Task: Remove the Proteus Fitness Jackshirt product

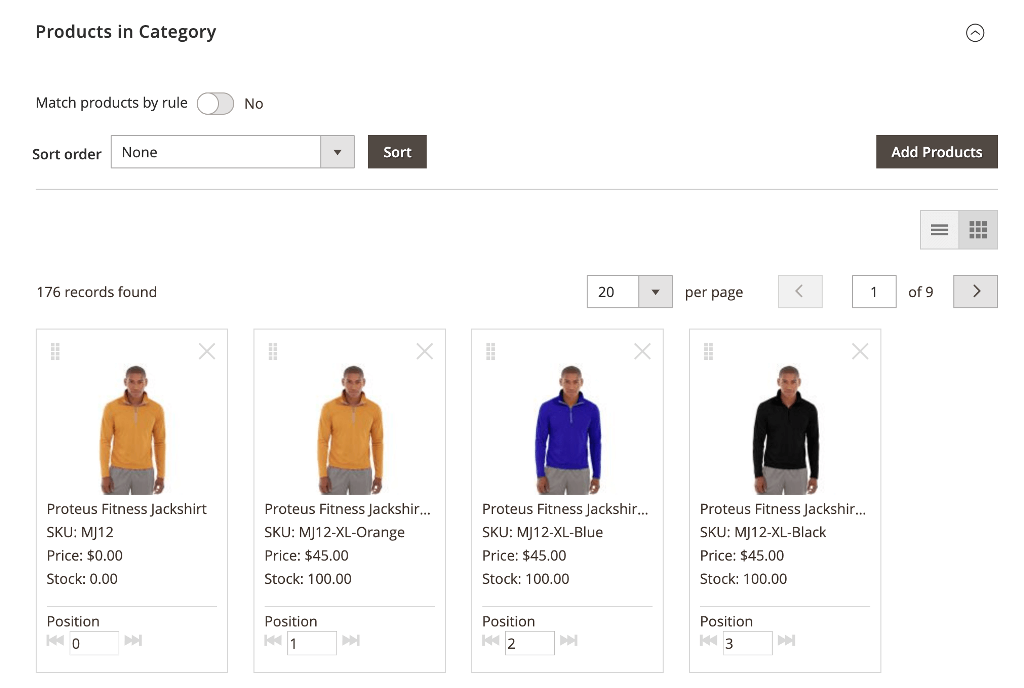Action: click(x=206, y=351)
